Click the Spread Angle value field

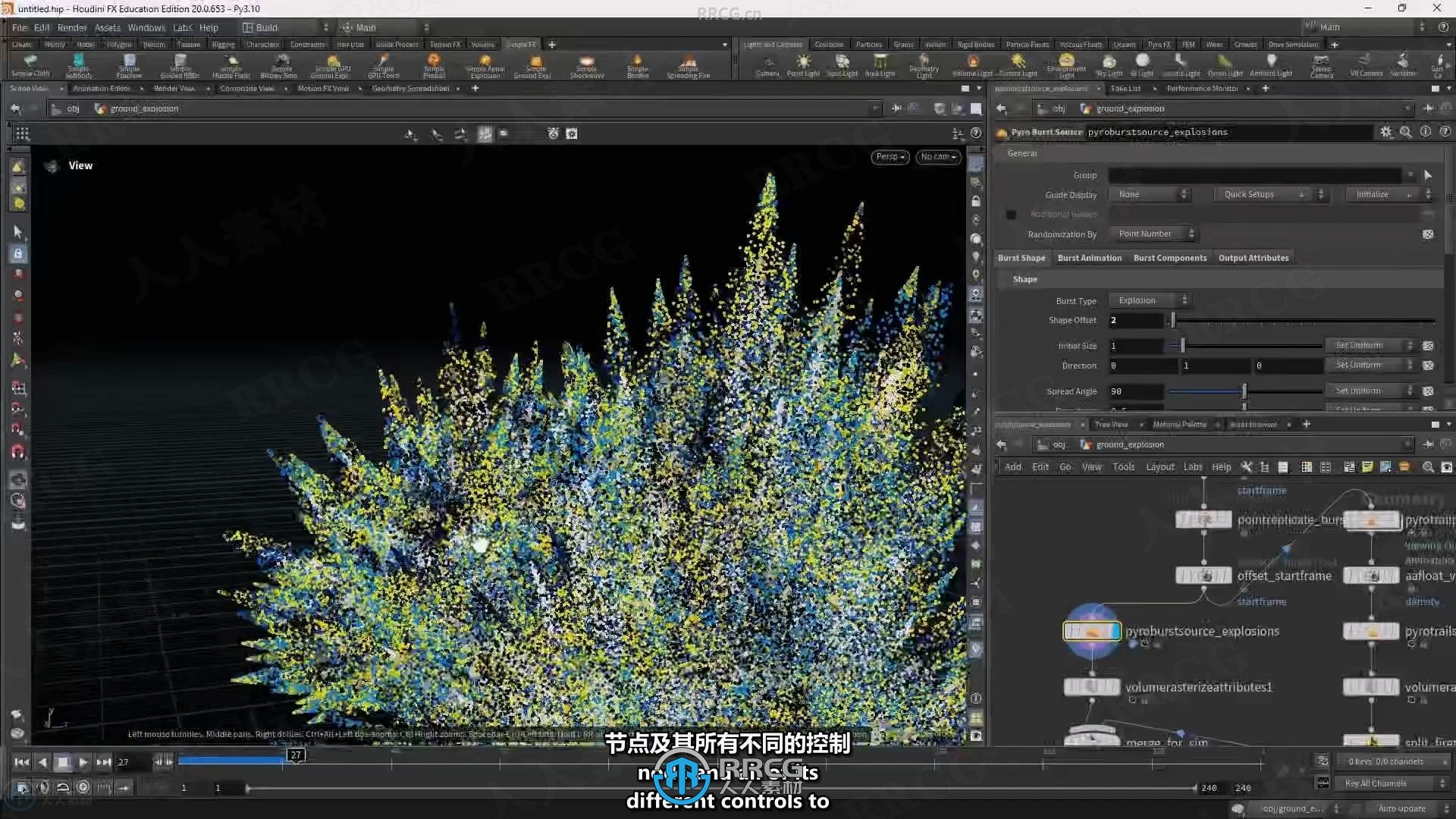(1135, 391)
